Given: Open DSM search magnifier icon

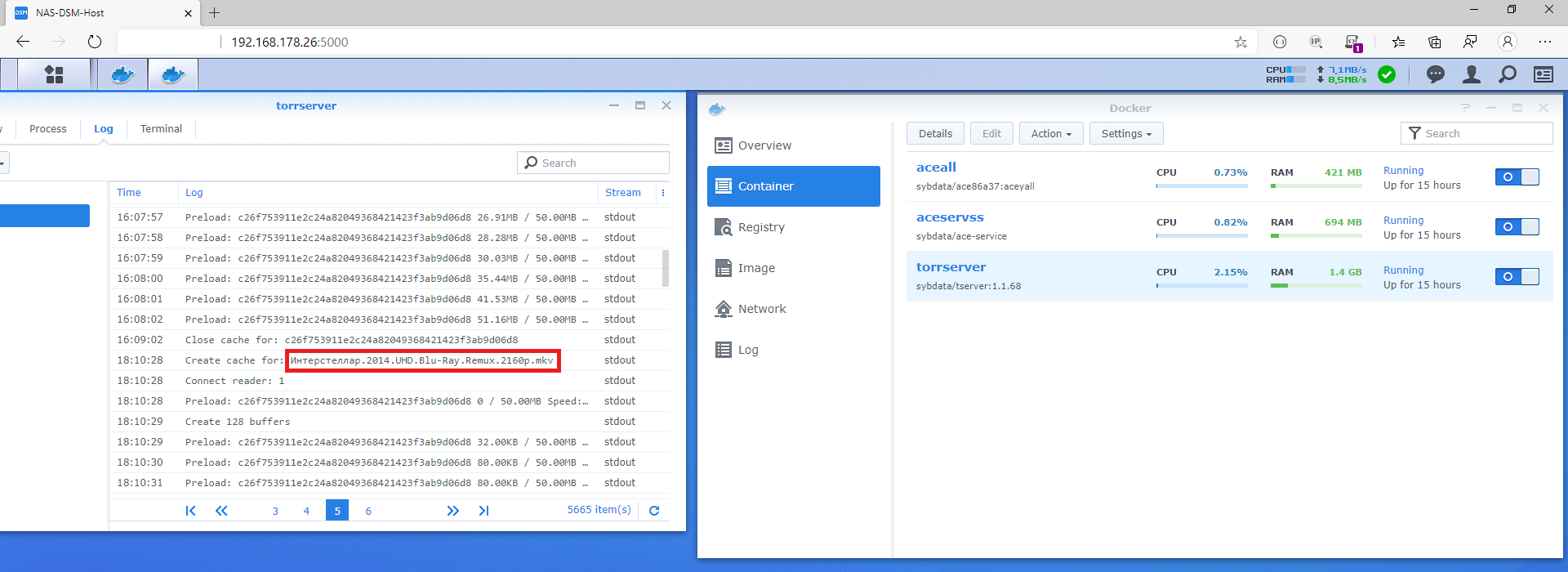Looking at the screenshot, I should [x=1508, y=74].
